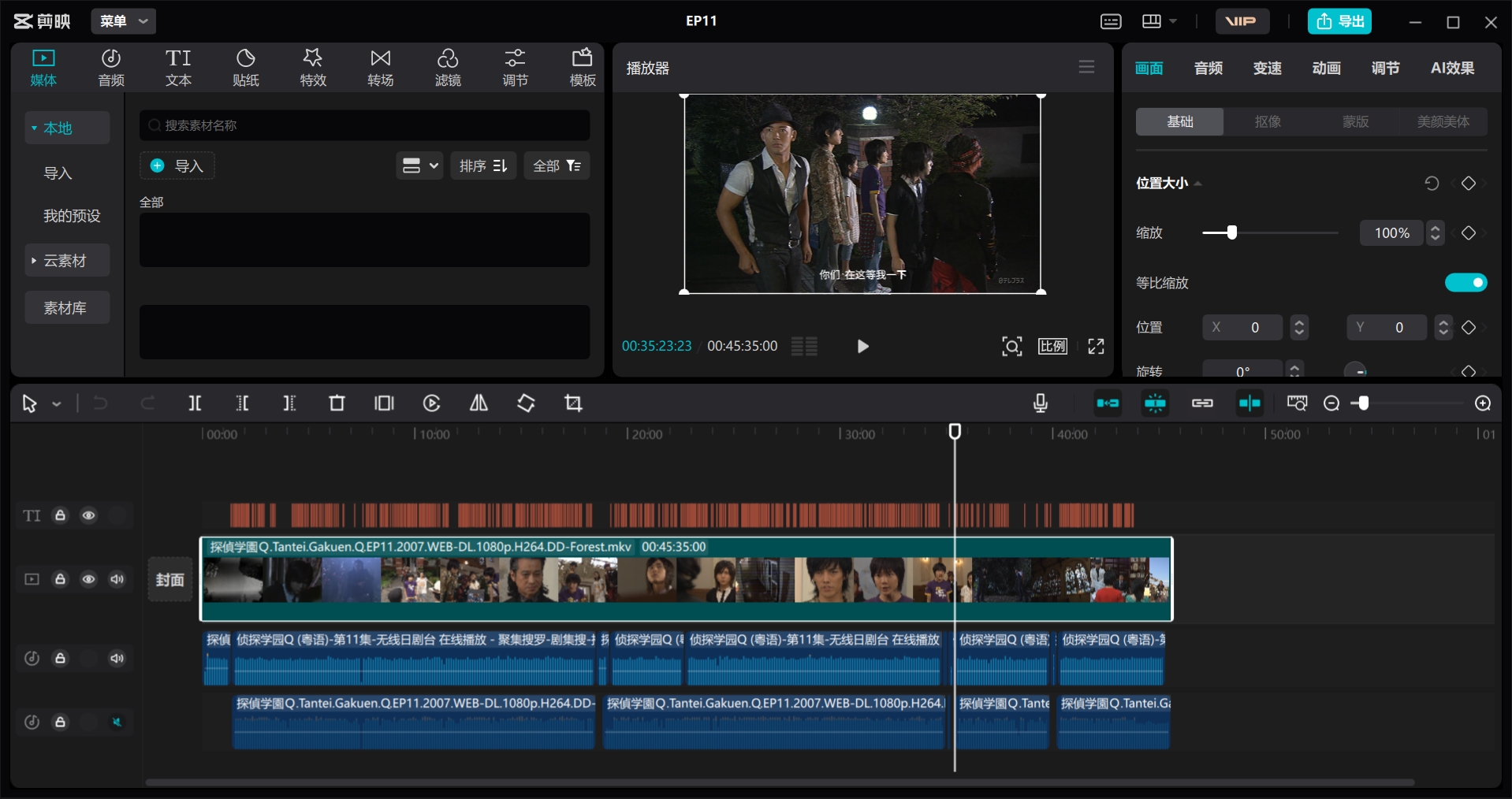Reset position and size settings
This screenshot has width=1512, height=799.
[1432, 184]
